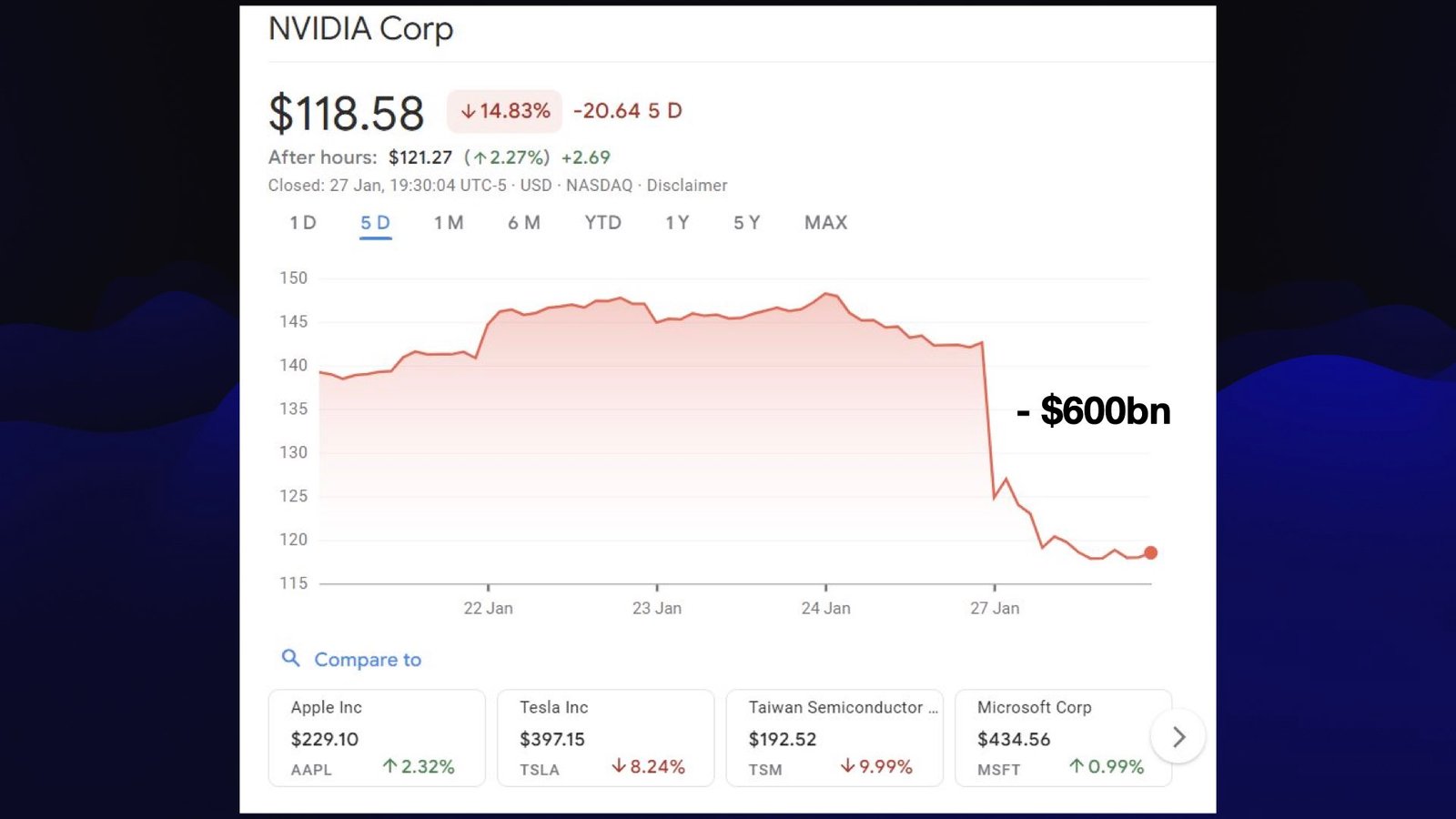Click the right chevron to reveal more stocks
The image size is (1456, 819).
(x=1178, y=736)
